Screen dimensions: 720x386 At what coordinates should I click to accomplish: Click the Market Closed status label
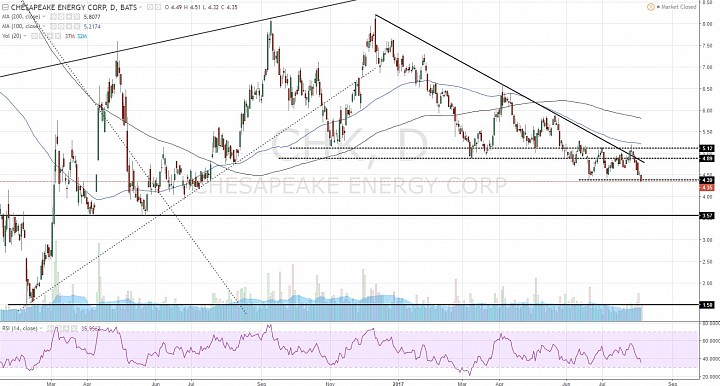coord(678,7)
